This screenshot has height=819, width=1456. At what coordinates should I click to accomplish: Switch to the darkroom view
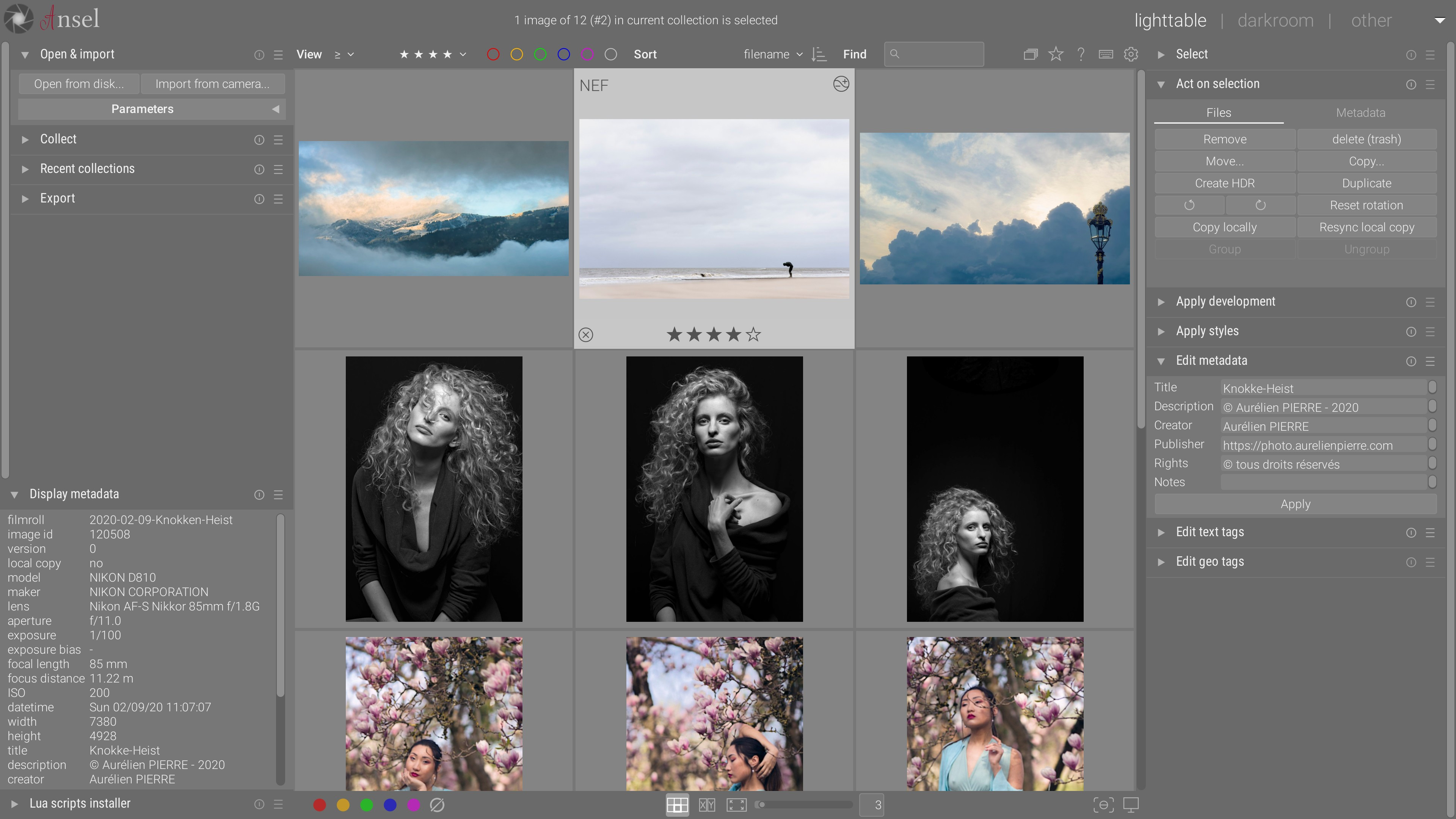click(x=1275, y=20)
